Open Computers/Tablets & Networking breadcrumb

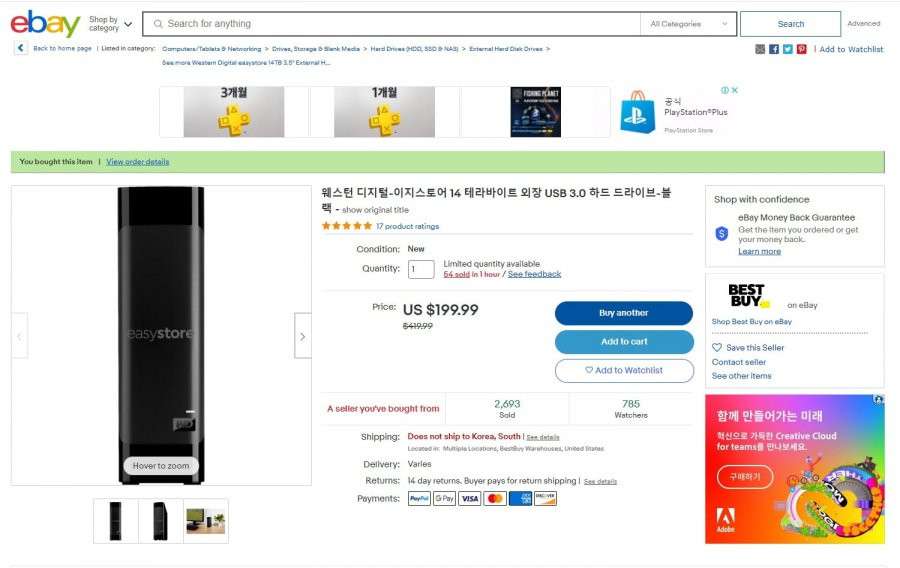pos(211,49)
